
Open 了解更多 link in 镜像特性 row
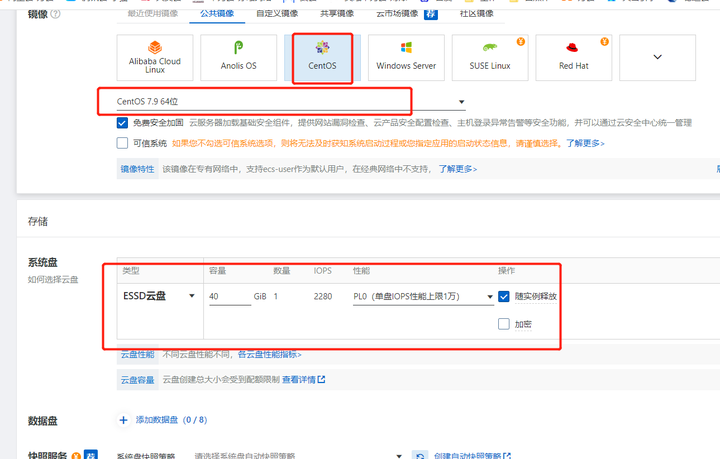tap(458, 169)
